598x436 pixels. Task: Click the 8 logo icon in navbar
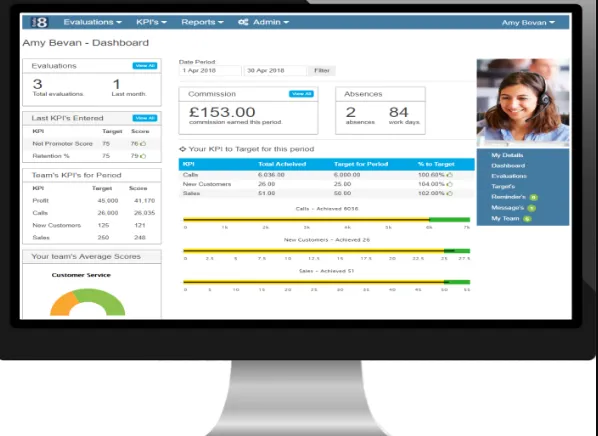click(x=40, y=22)
